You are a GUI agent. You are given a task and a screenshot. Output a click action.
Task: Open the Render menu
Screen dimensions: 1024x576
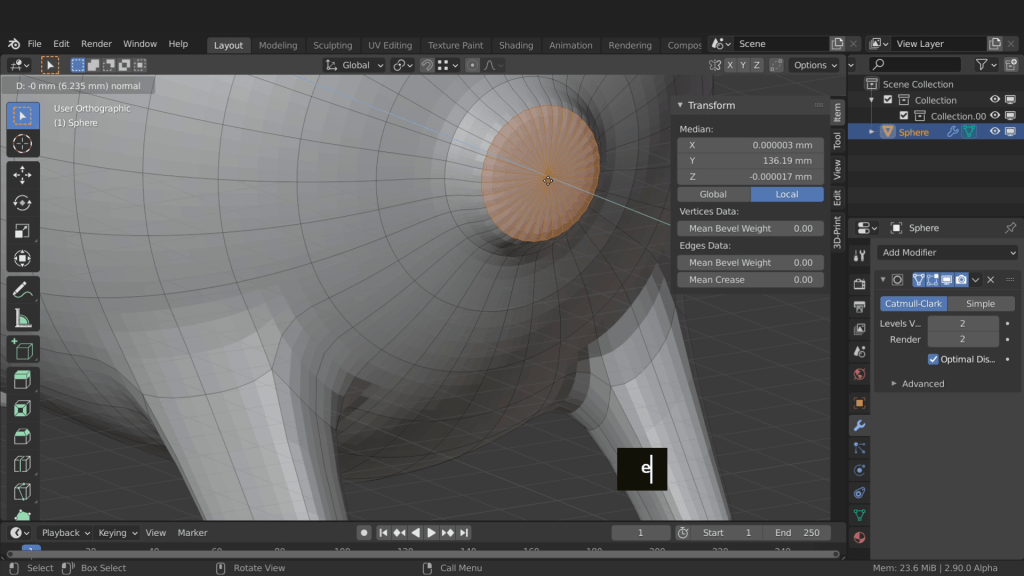pos(96,44)
